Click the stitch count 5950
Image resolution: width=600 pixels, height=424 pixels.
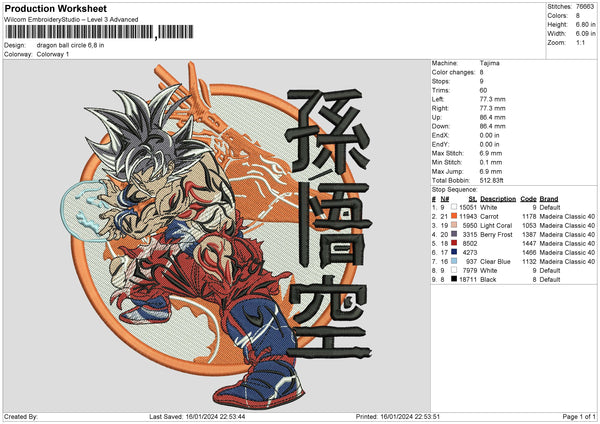click(470, 225)
